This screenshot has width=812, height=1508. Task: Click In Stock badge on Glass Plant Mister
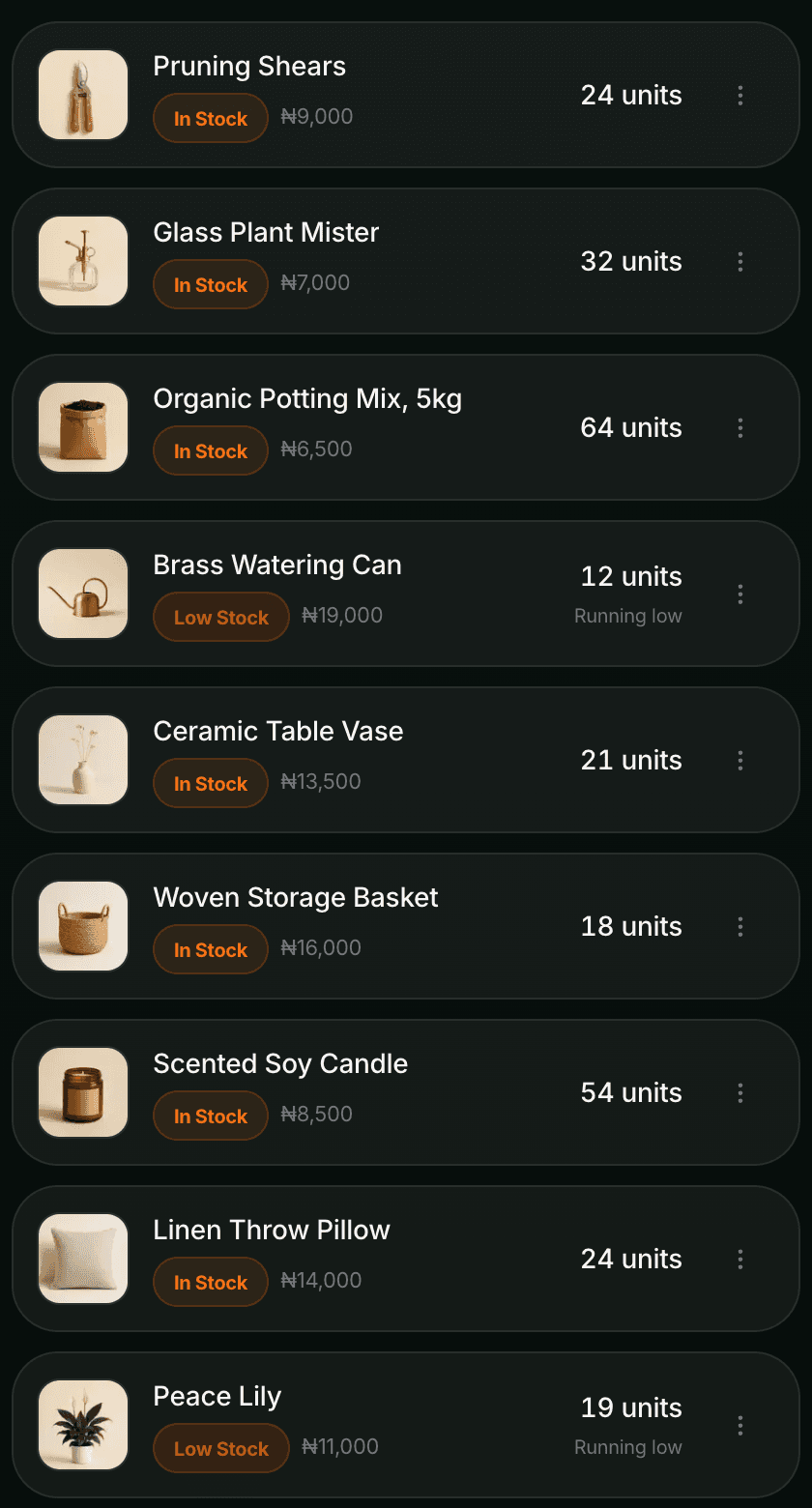pyautogui.click(x=211, y=284)
